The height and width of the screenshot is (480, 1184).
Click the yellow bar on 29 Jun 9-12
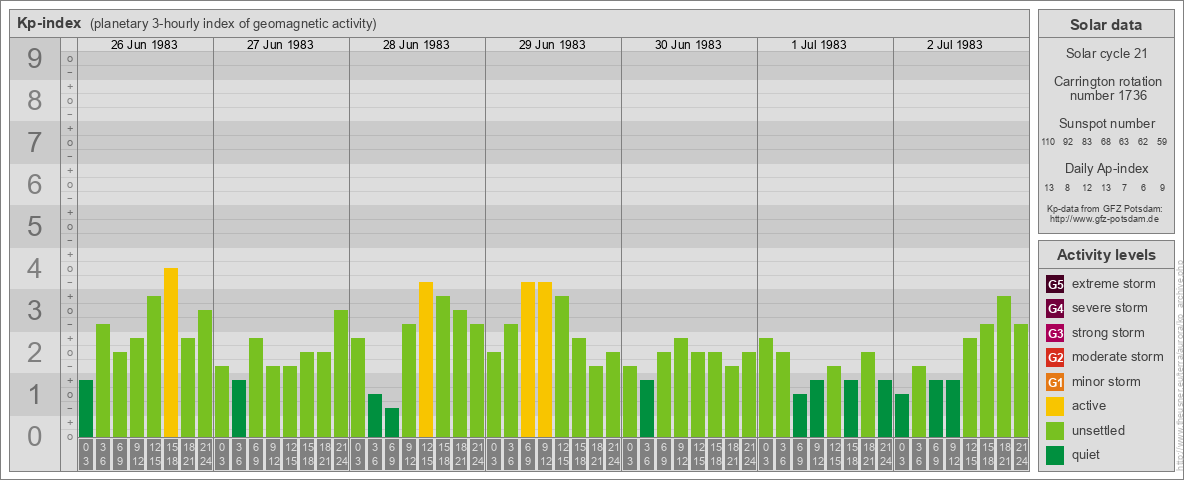pos(544,359)
